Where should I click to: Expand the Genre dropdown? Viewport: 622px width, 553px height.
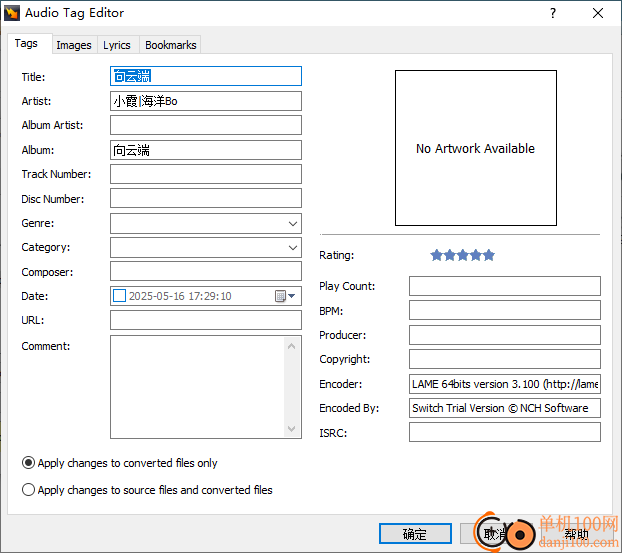(293, 224)
